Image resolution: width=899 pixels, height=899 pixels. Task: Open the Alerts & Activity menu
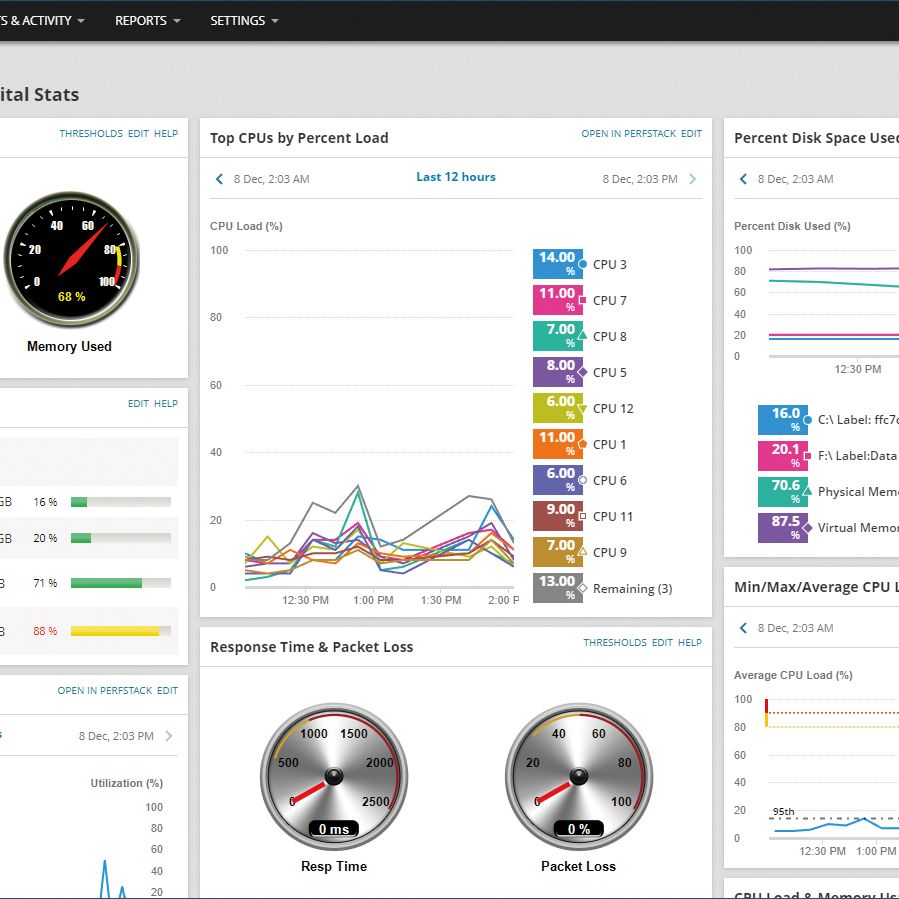pos(42,21)
